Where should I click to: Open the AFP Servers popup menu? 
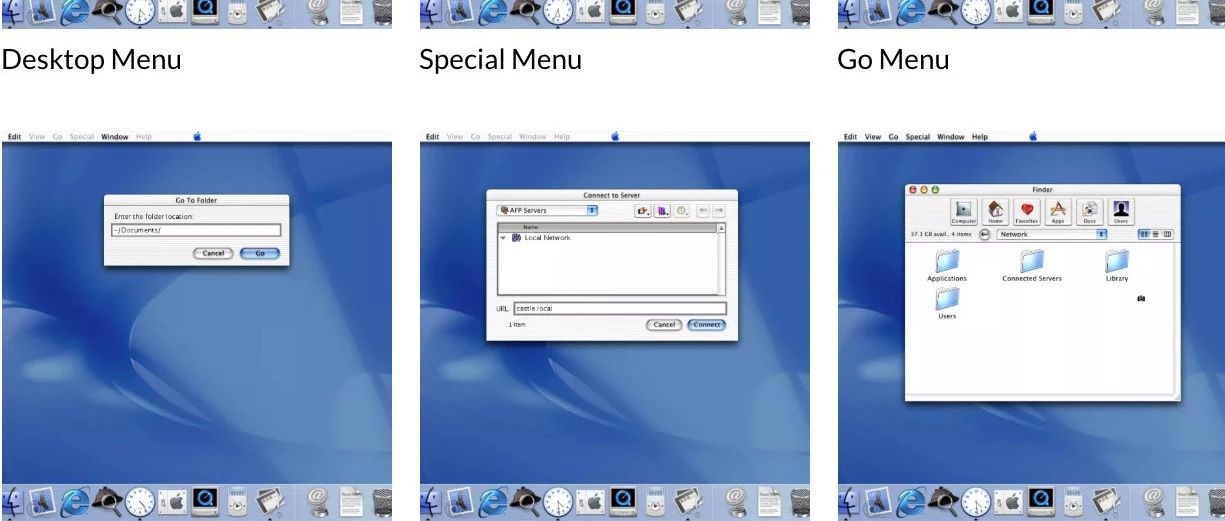click(x=547, y=210)
